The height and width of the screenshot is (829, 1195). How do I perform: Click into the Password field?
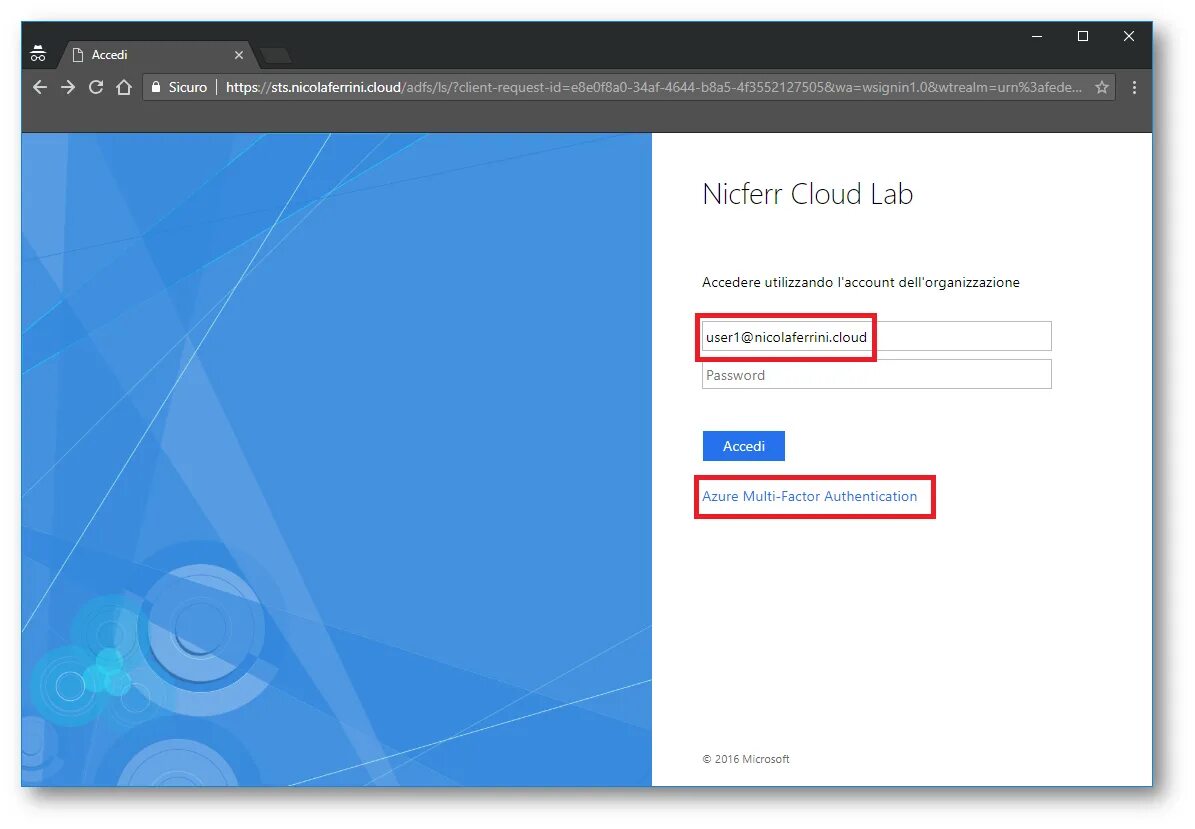point(876,375)
